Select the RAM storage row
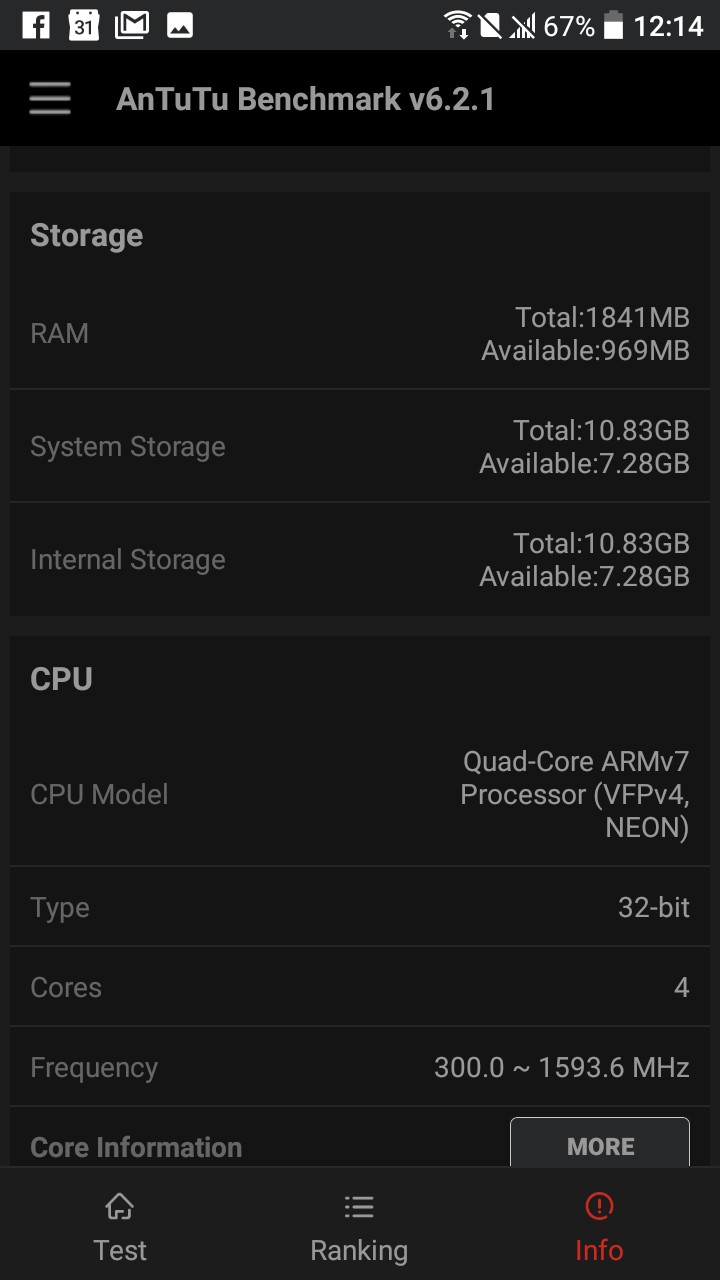 click(360, 334)
